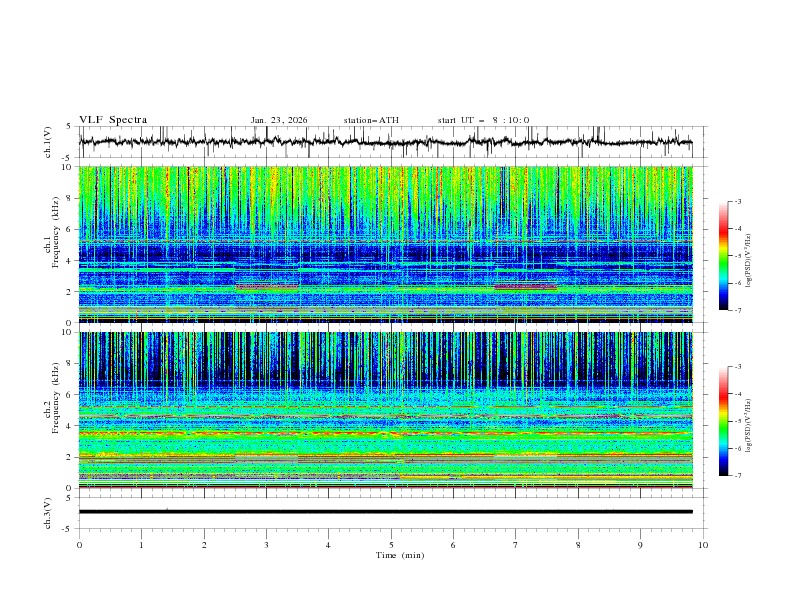Click the purple band near 2 kHz at minute 7 in ch.1
The image size is (792, 612).
(x=525, y=286)
